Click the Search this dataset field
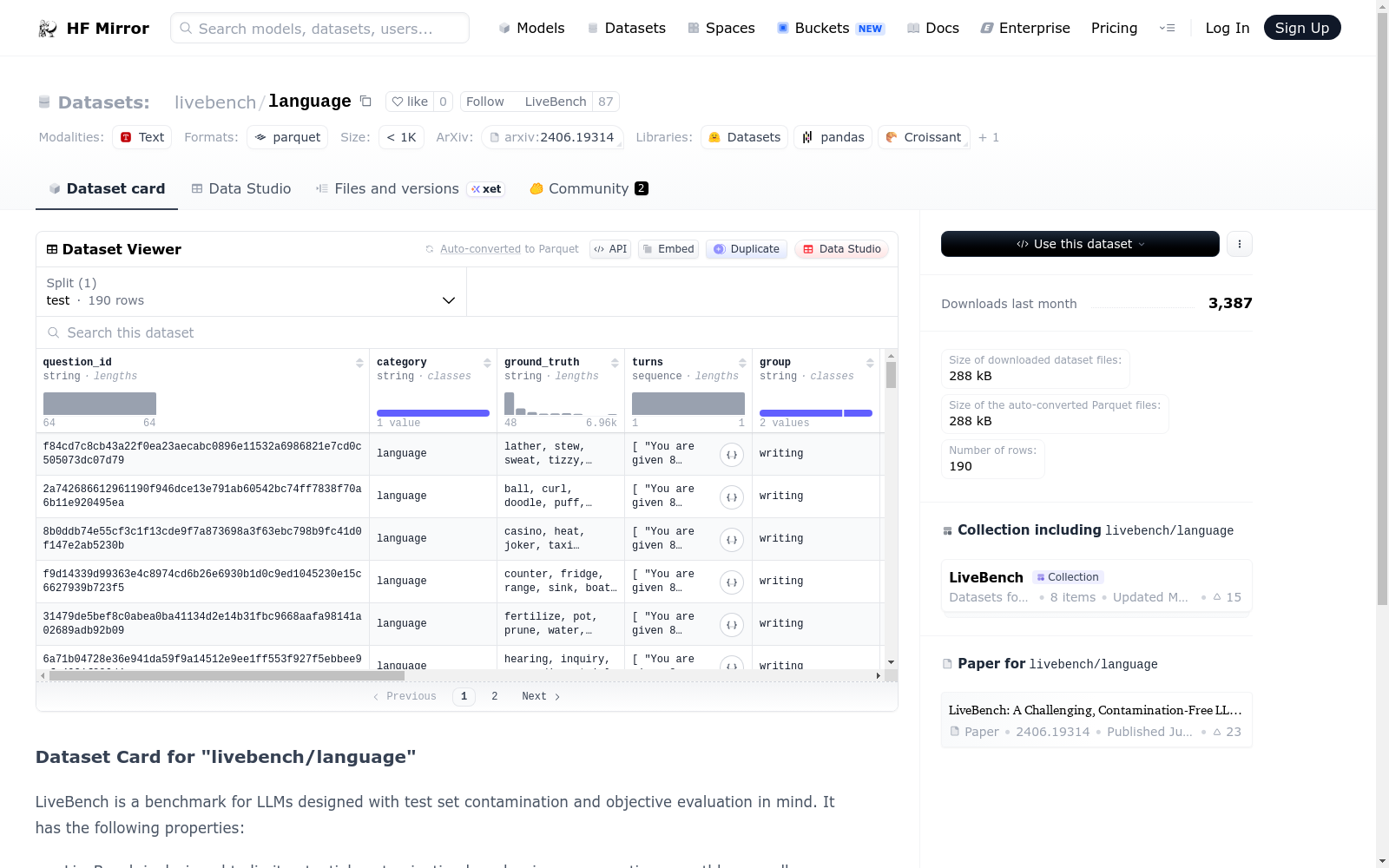Viewport: 1389px width, 868px height. (x=467, y=332)
